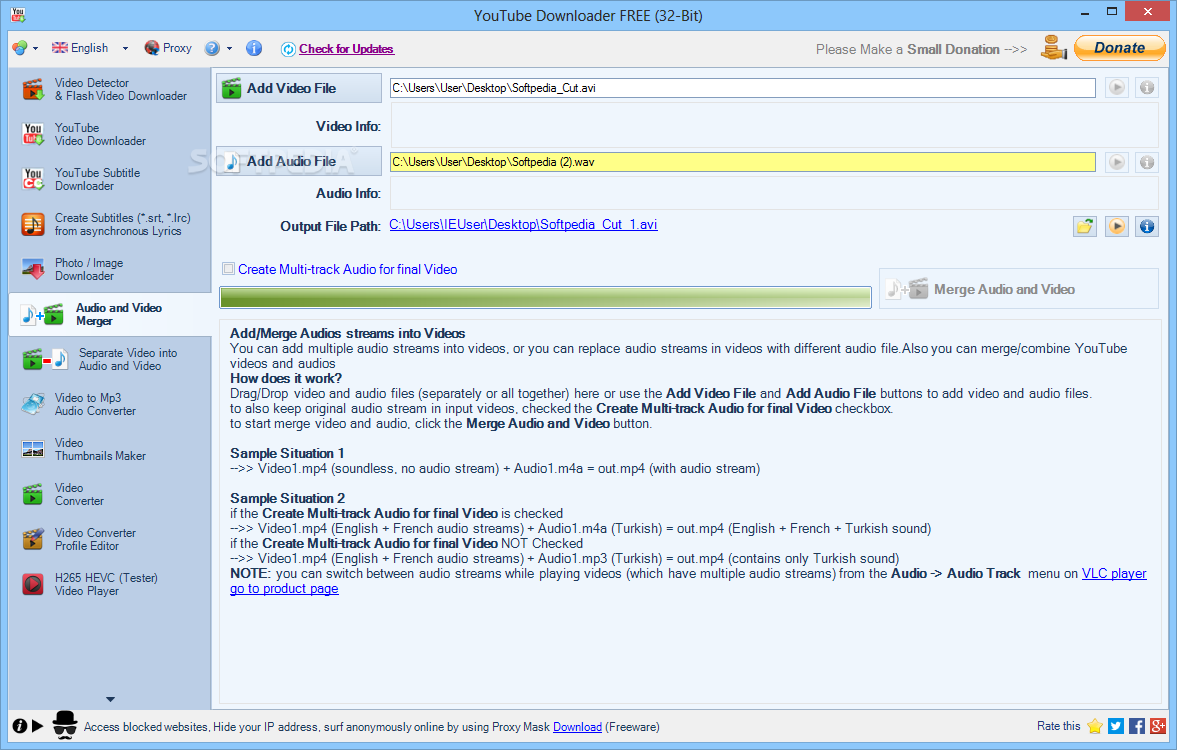The image size is (1177, 750).
Task: Click the go to product page link
Action: pyautogui.click(x=284, y=589)
